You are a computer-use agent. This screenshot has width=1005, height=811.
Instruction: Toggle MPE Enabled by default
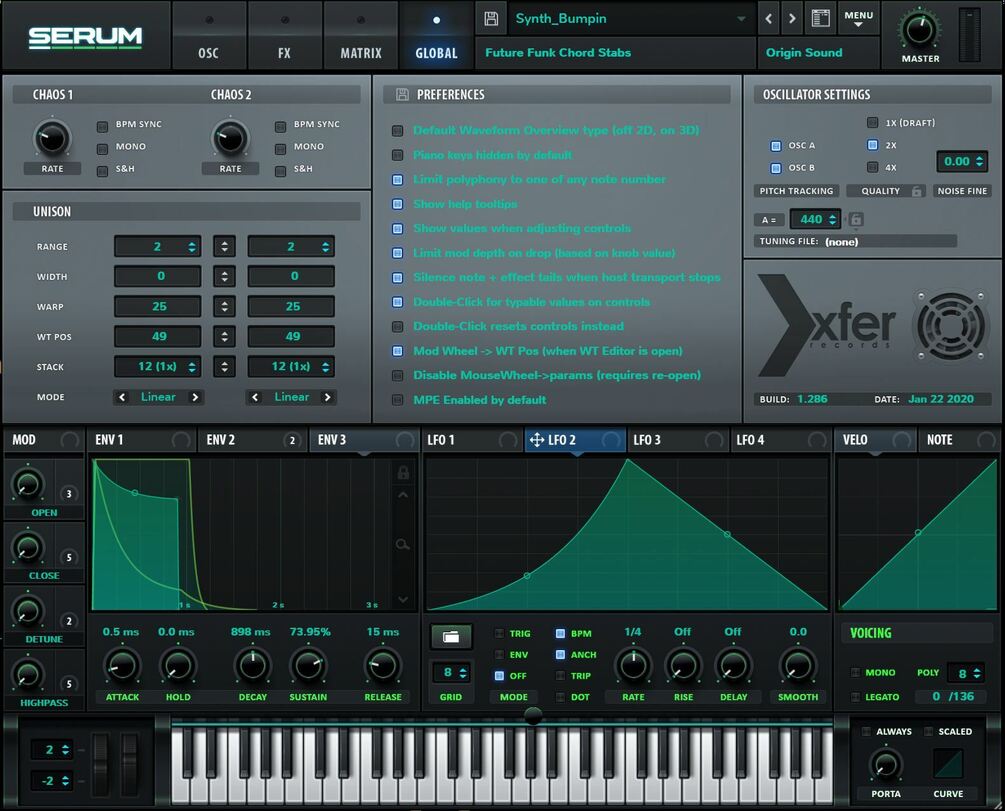pyautogui.click(x=397, y=400)
